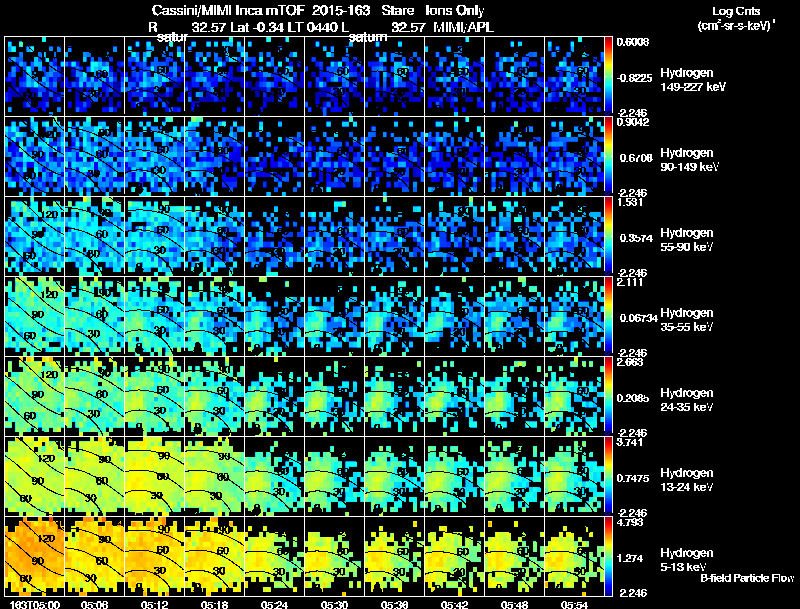Click the '-0.8225' color scale midpoint
This screenshot has width=800, height=609.
pyautogui.click(x=634, y=78)
